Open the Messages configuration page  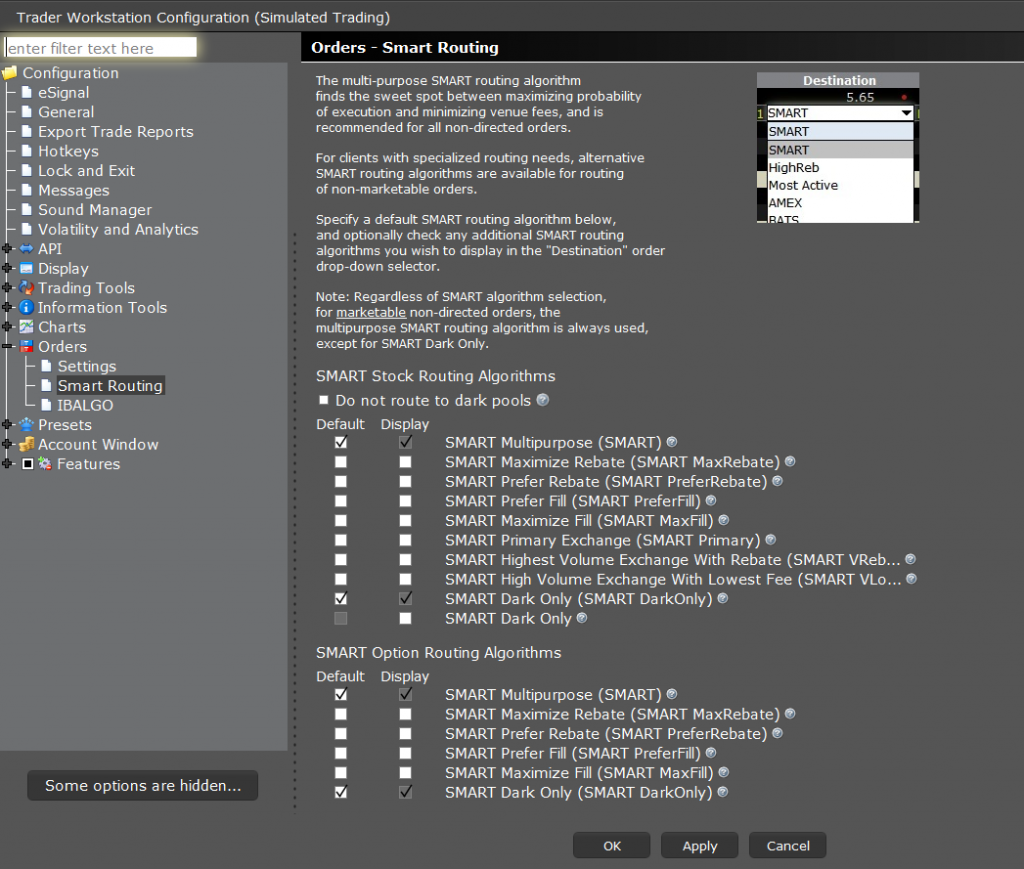(74, 190)
